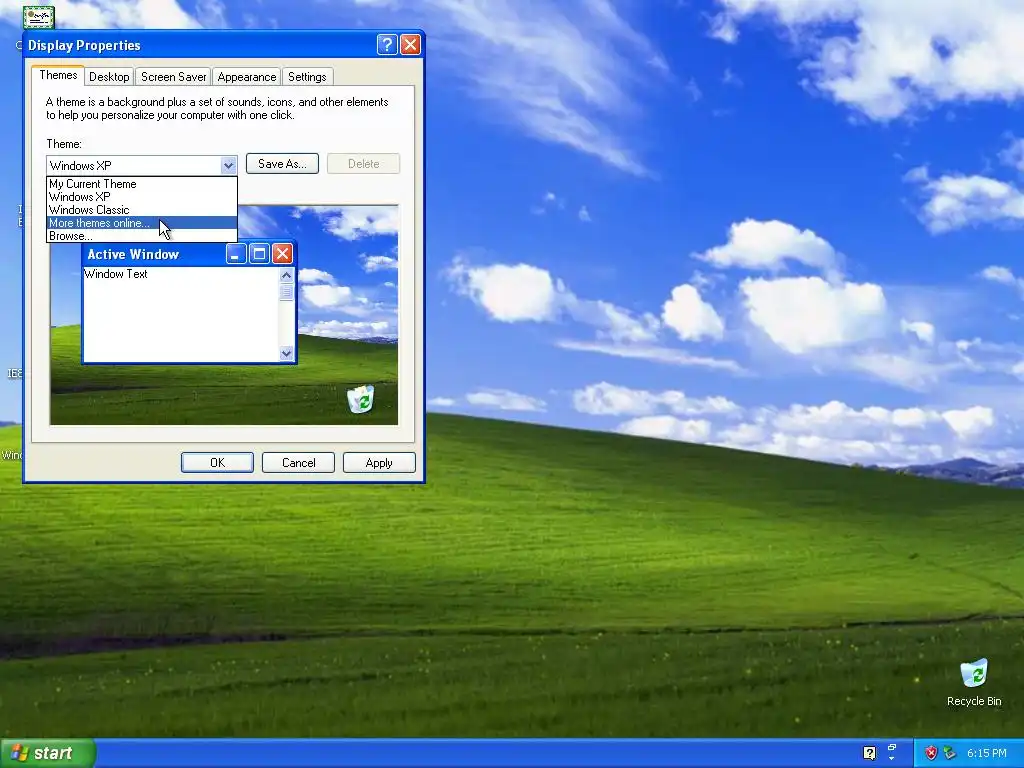The height and width of the screenshot is (768, 1024).
Task: Open the Start menu
Action: click(x=48, y=753)
